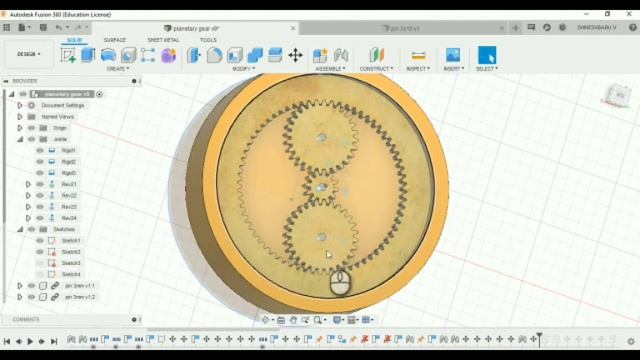Open the ASSEMBLE menu
This screenshot has width=640, height=360.
coord(330,69)
